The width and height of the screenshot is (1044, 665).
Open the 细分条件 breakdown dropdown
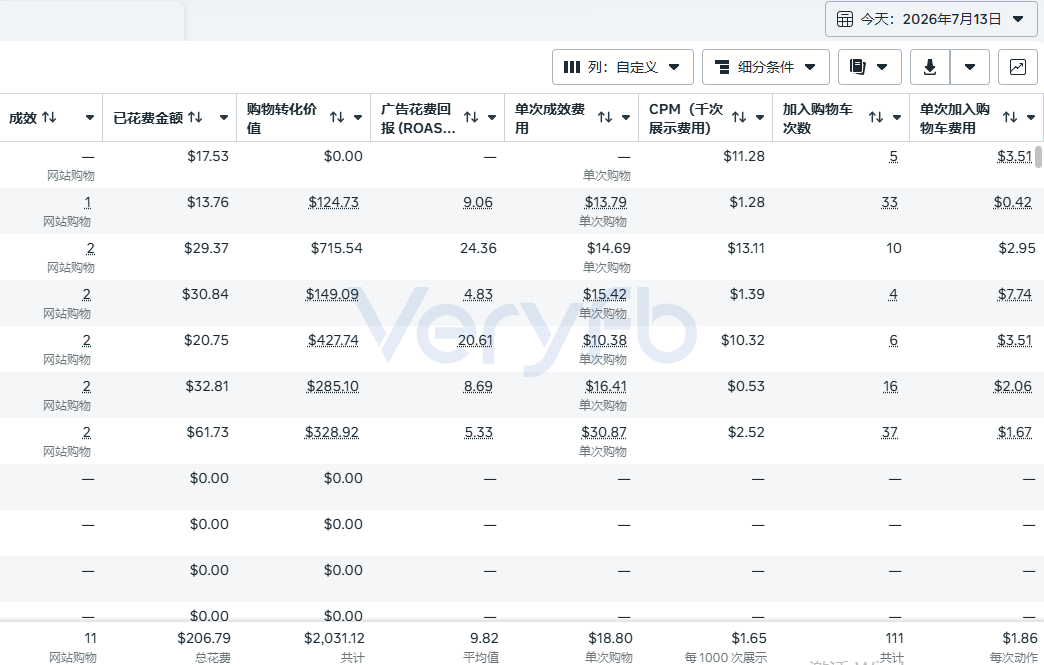pyautogui.click(x=766, y=67)
